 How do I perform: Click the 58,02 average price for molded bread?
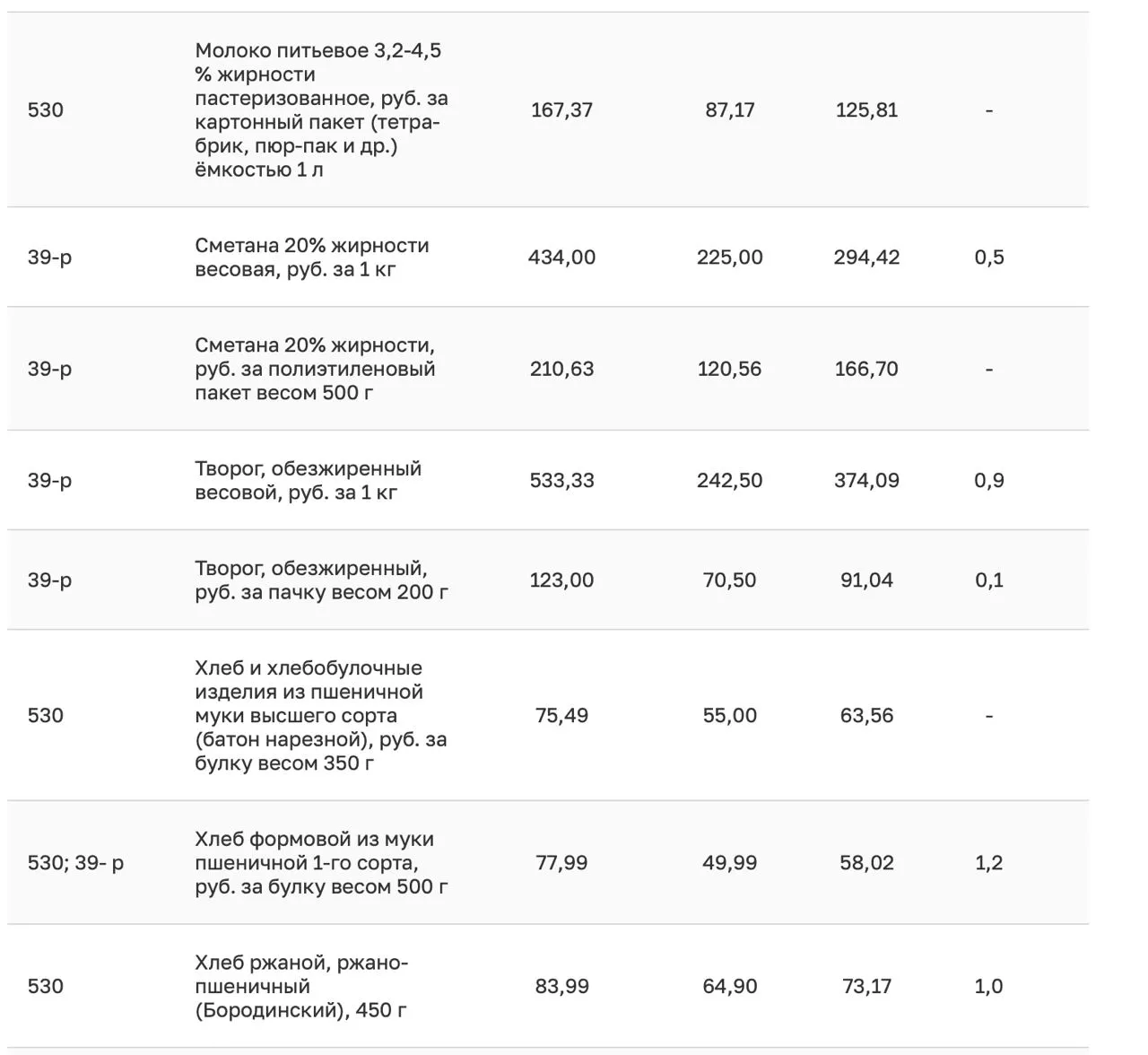866,863
